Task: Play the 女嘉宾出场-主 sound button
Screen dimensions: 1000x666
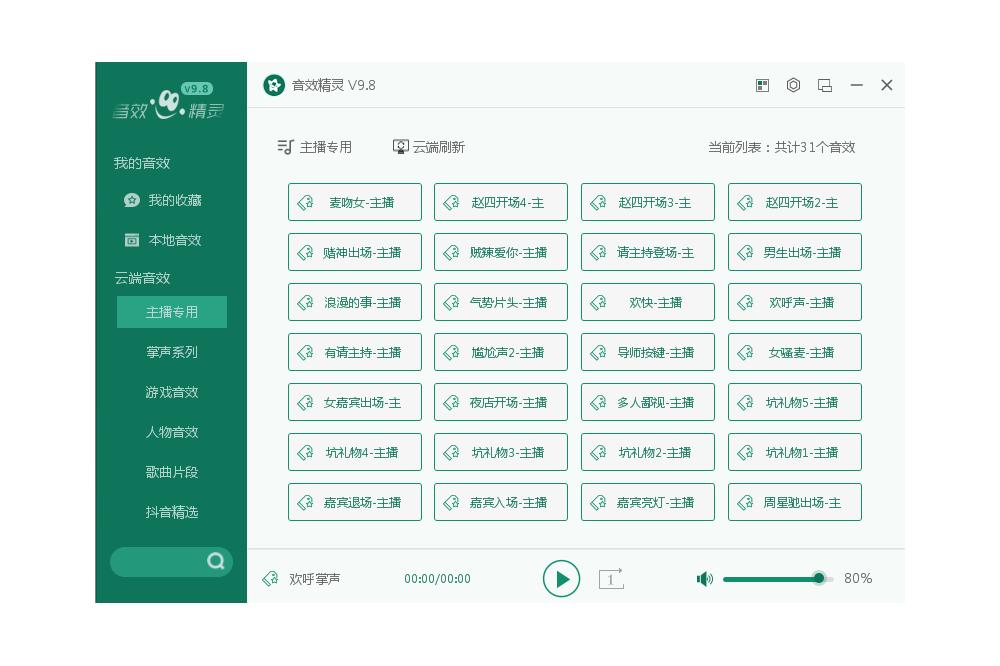Action: (355, 402)
